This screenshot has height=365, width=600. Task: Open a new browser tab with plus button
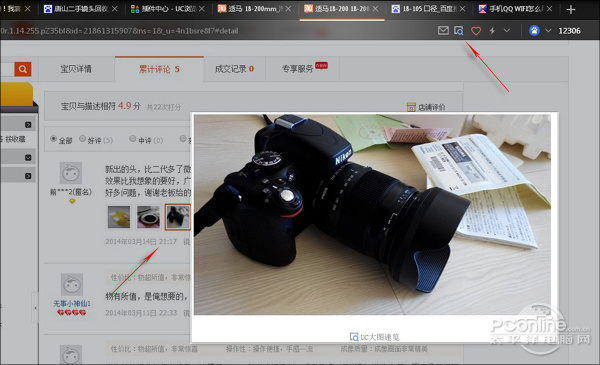click(571, 9)
